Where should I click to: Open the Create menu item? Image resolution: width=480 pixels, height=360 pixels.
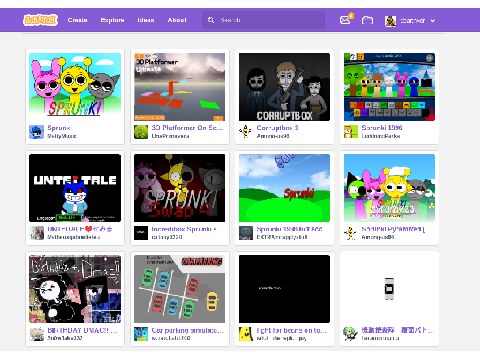tap(77, 20)
